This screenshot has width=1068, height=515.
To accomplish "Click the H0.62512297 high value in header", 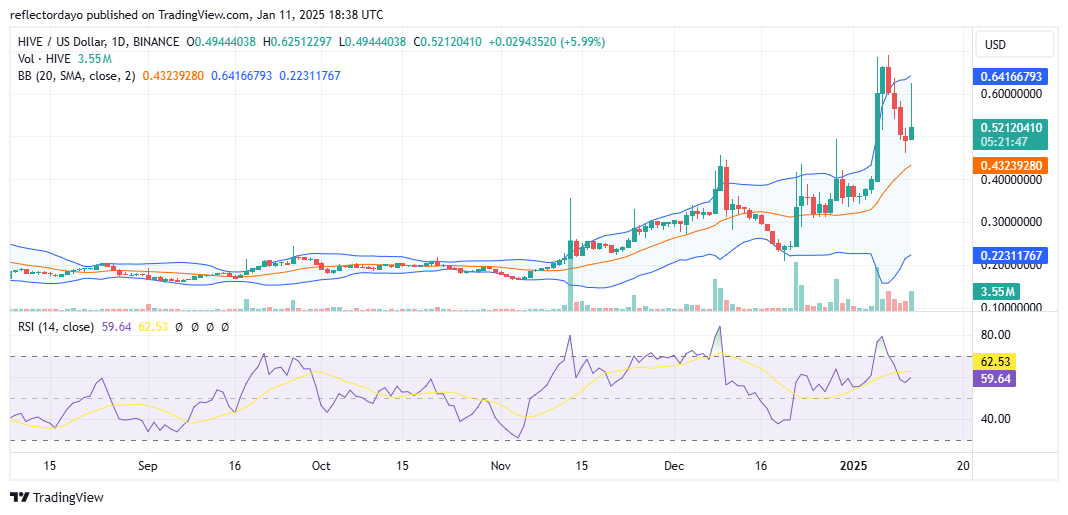I will tap(300, 42).
